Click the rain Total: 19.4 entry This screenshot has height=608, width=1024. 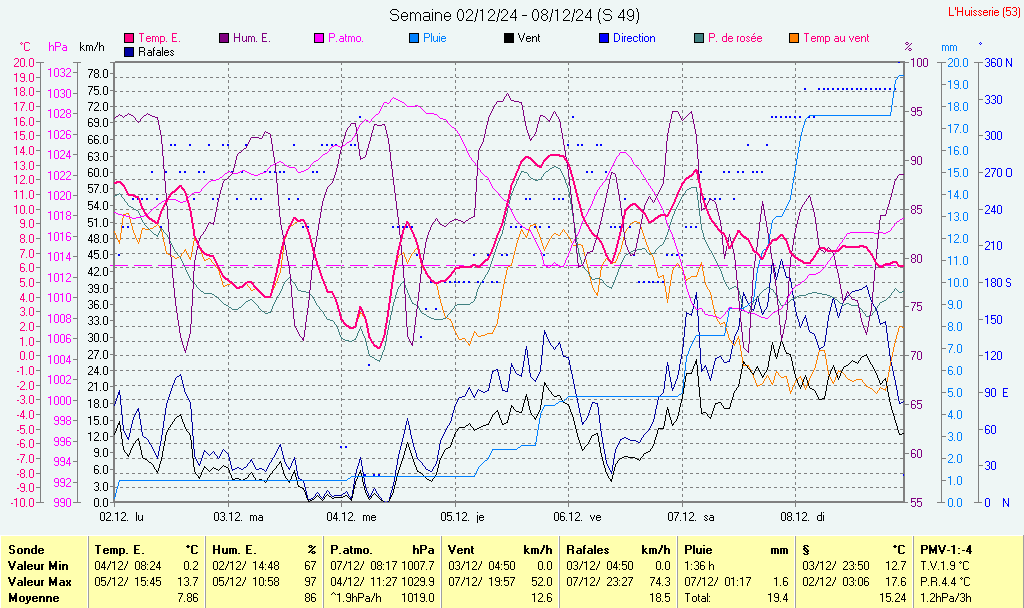[737, 598]
